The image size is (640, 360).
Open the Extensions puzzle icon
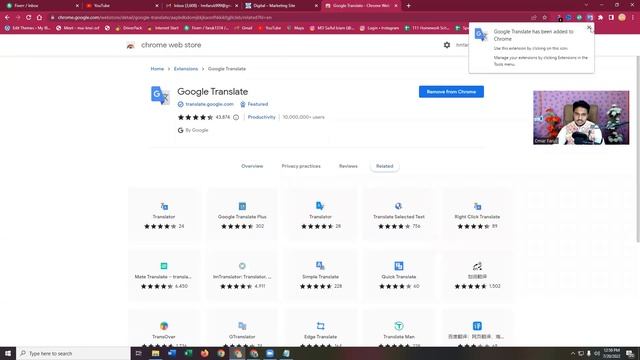tap(600, 18)
